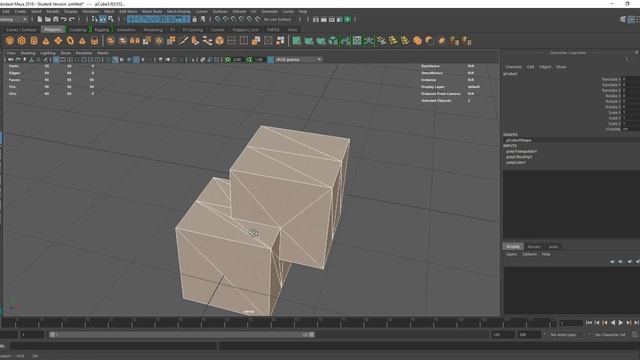Open the No Character Set dropdown
Image resolution: width=640 pixels, height=360 pixels.
(610, 335)
